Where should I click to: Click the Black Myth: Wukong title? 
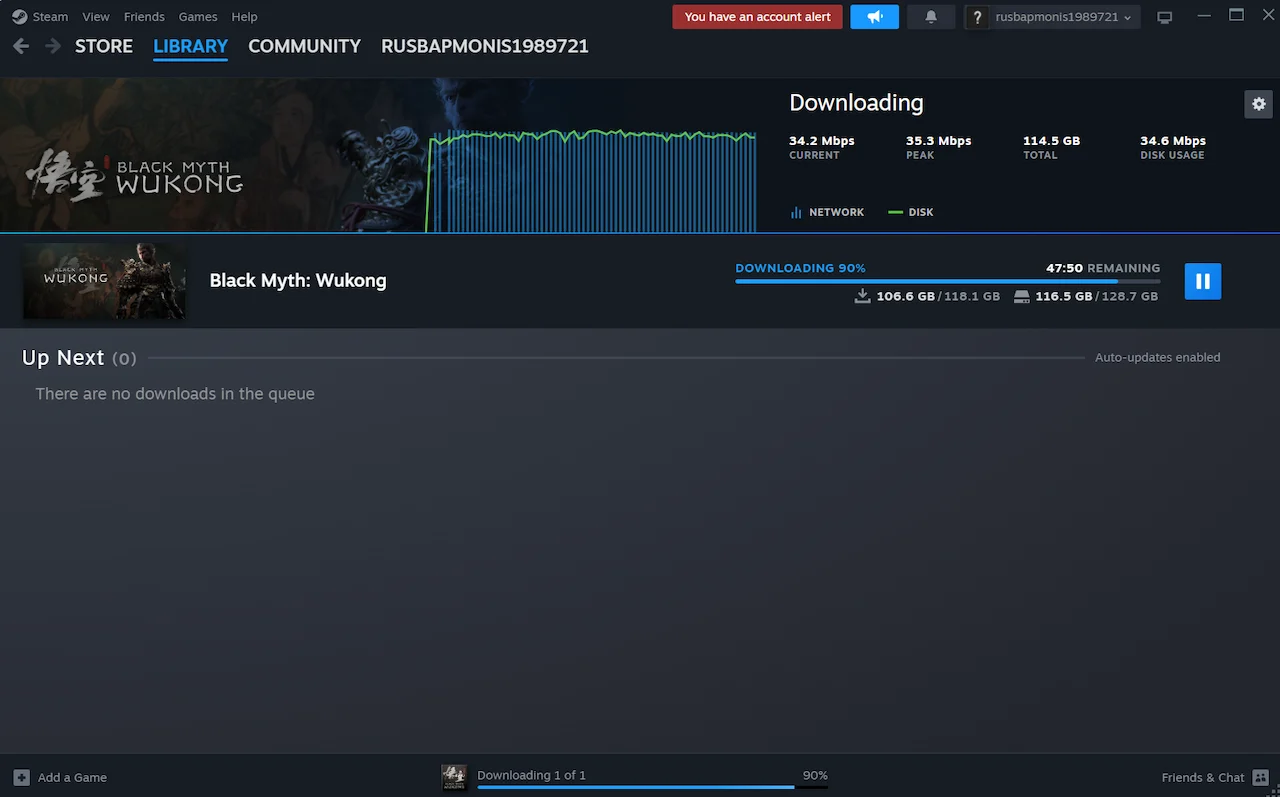point(298,281)
